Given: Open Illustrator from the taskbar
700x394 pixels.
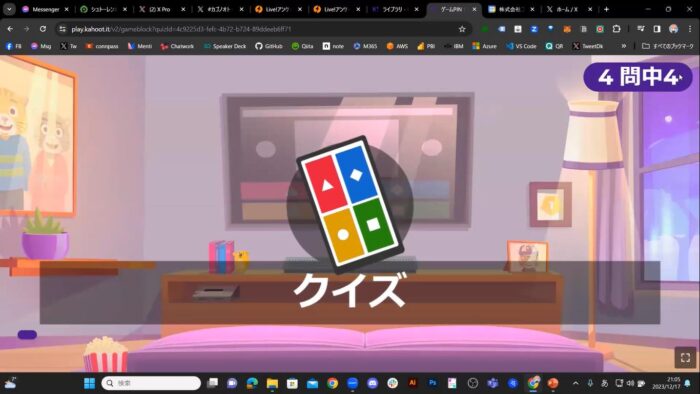Looking at the screenshot, I should coord(412,383).
